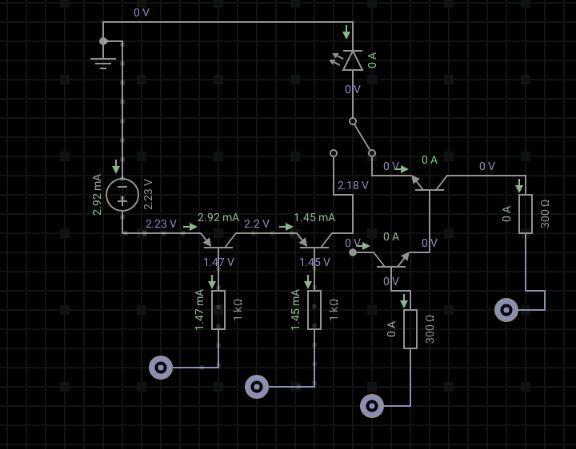Click the lower 300 Ω resistor near bottom center
The width and height of the screenshot is (576, 449).
410,329
